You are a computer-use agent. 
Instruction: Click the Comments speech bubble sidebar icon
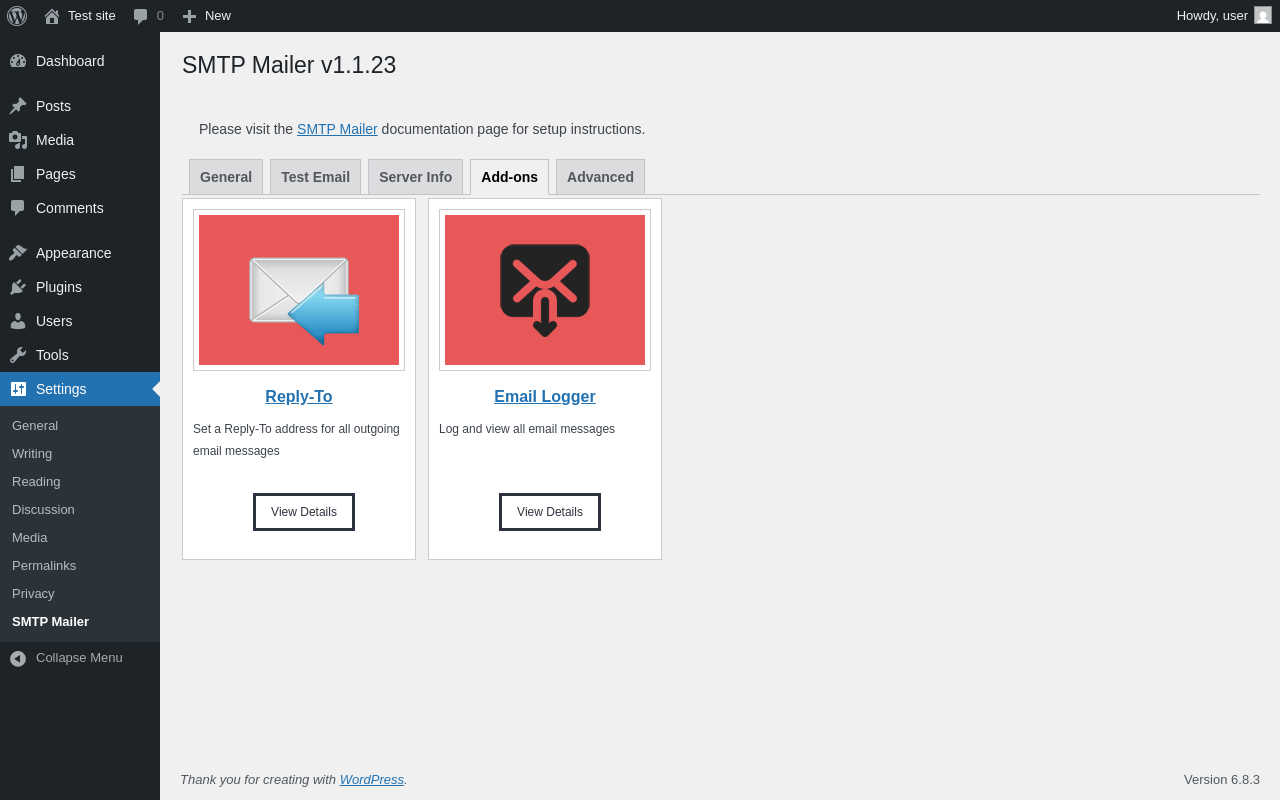(x=18, y=208)
